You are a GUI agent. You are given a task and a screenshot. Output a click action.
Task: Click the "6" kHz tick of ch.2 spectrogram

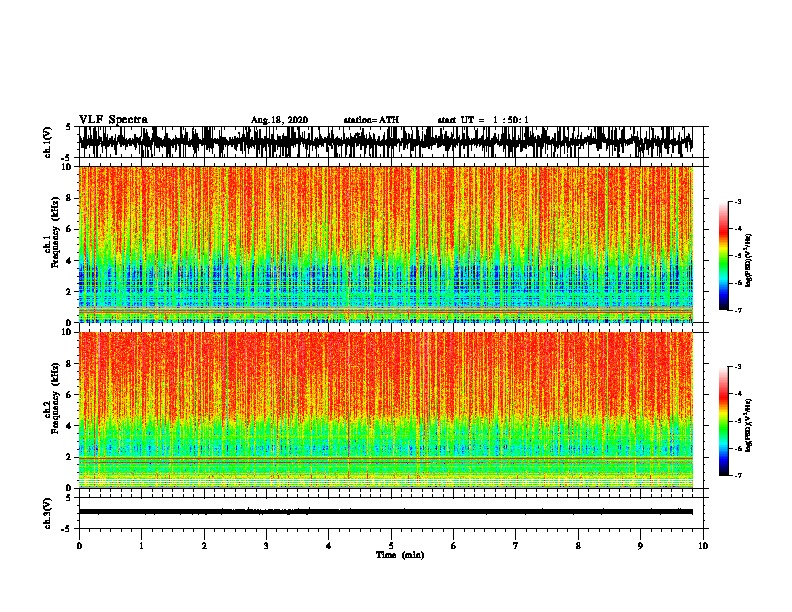(70, 395)
